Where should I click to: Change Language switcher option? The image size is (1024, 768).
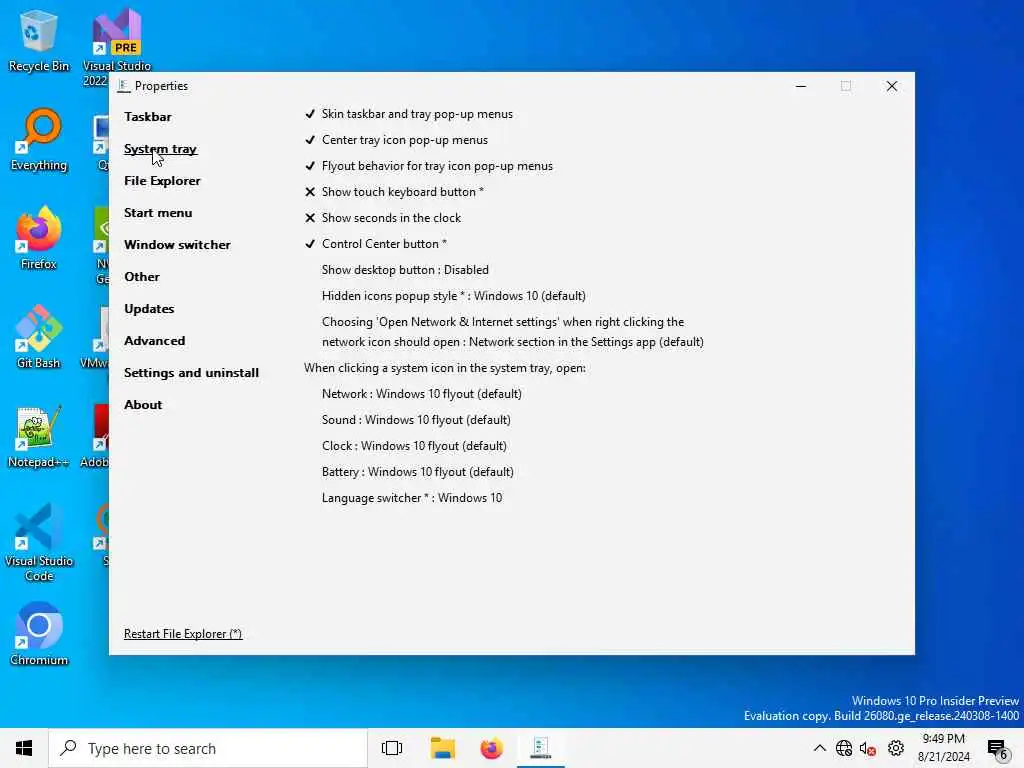(412, 498)
